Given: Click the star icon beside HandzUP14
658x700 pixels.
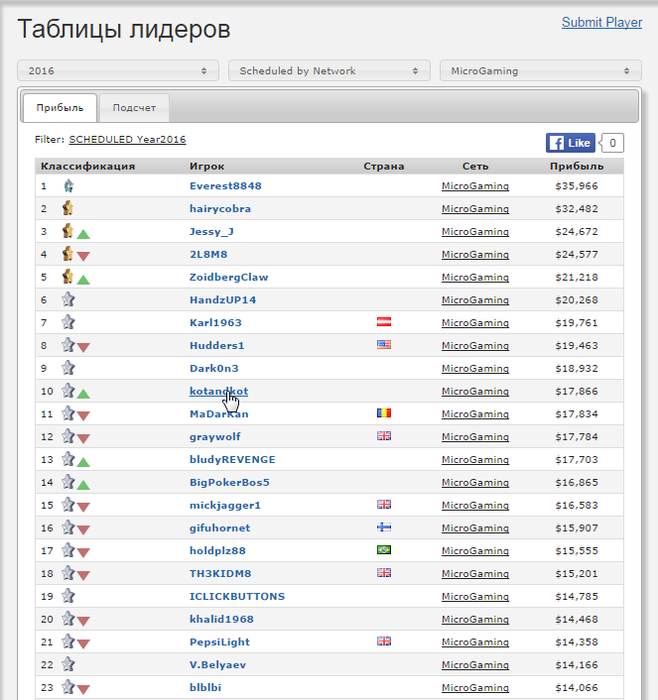Looking at the screenshot, I should (68, 299).
